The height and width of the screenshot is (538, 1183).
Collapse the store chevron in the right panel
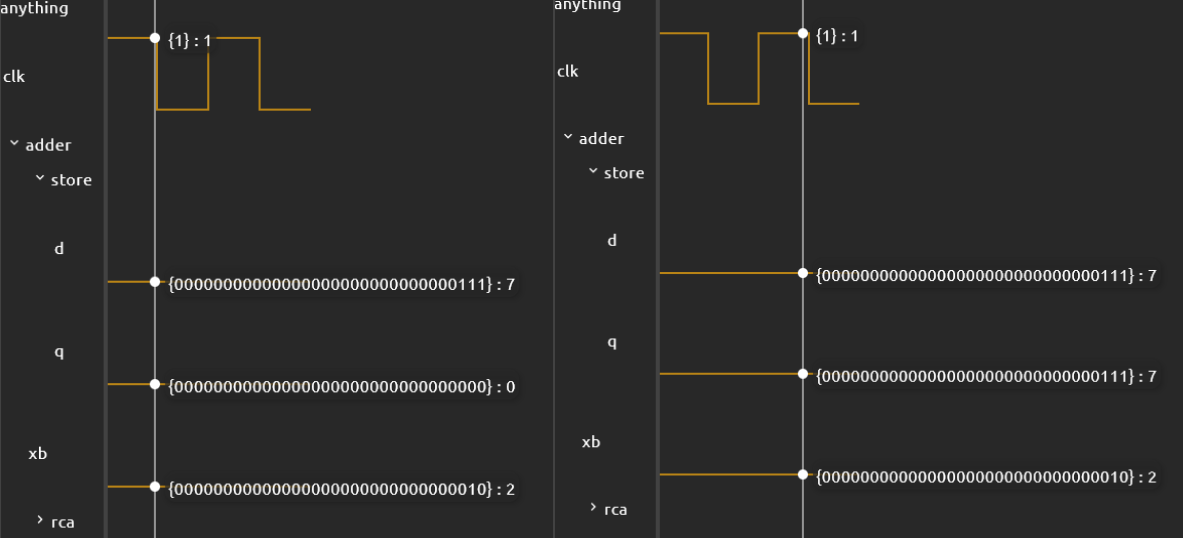pos(593,171)
